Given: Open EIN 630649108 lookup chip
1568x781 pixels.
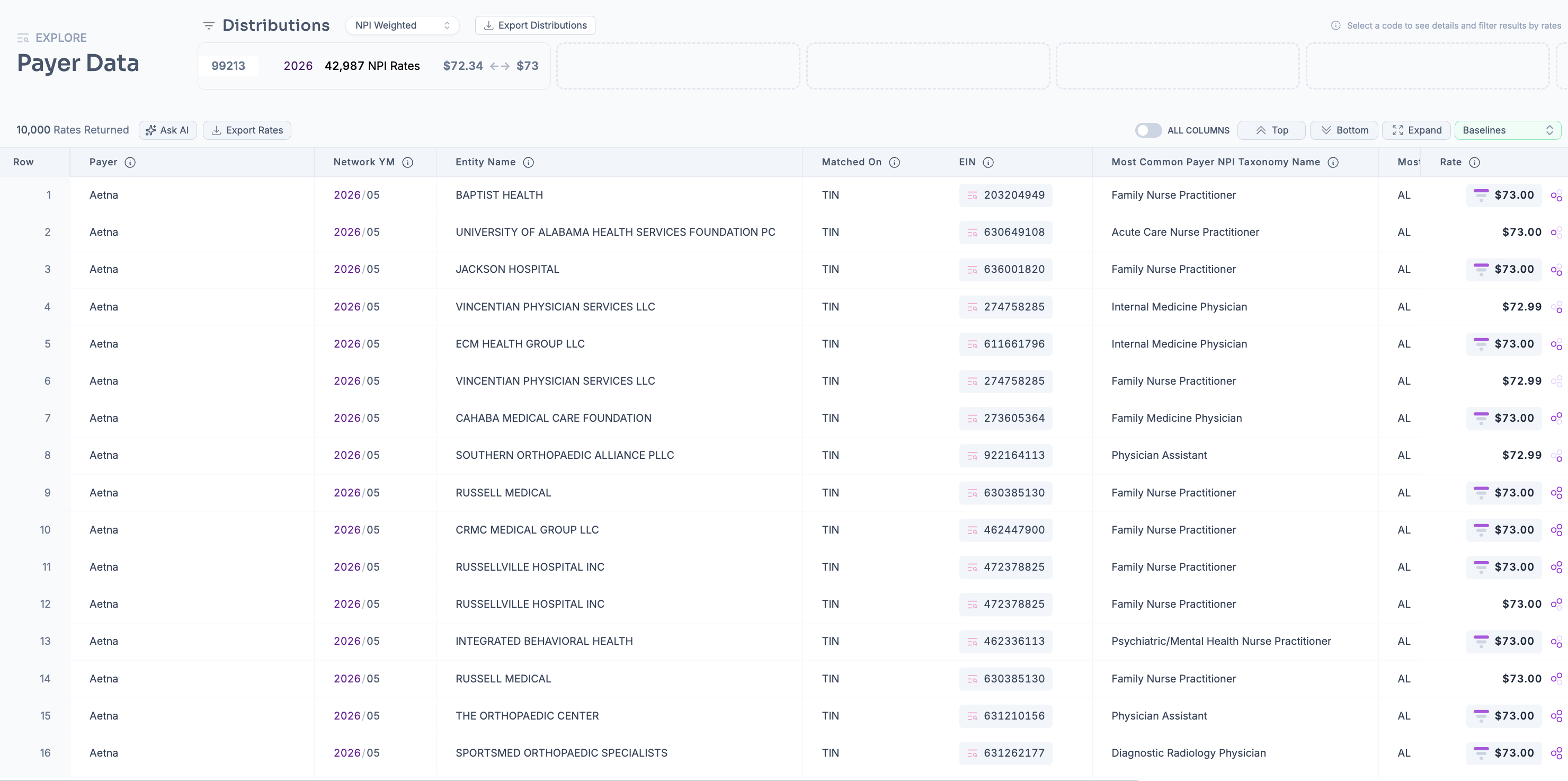Looking at the screenshot, I should [1005, 233].
